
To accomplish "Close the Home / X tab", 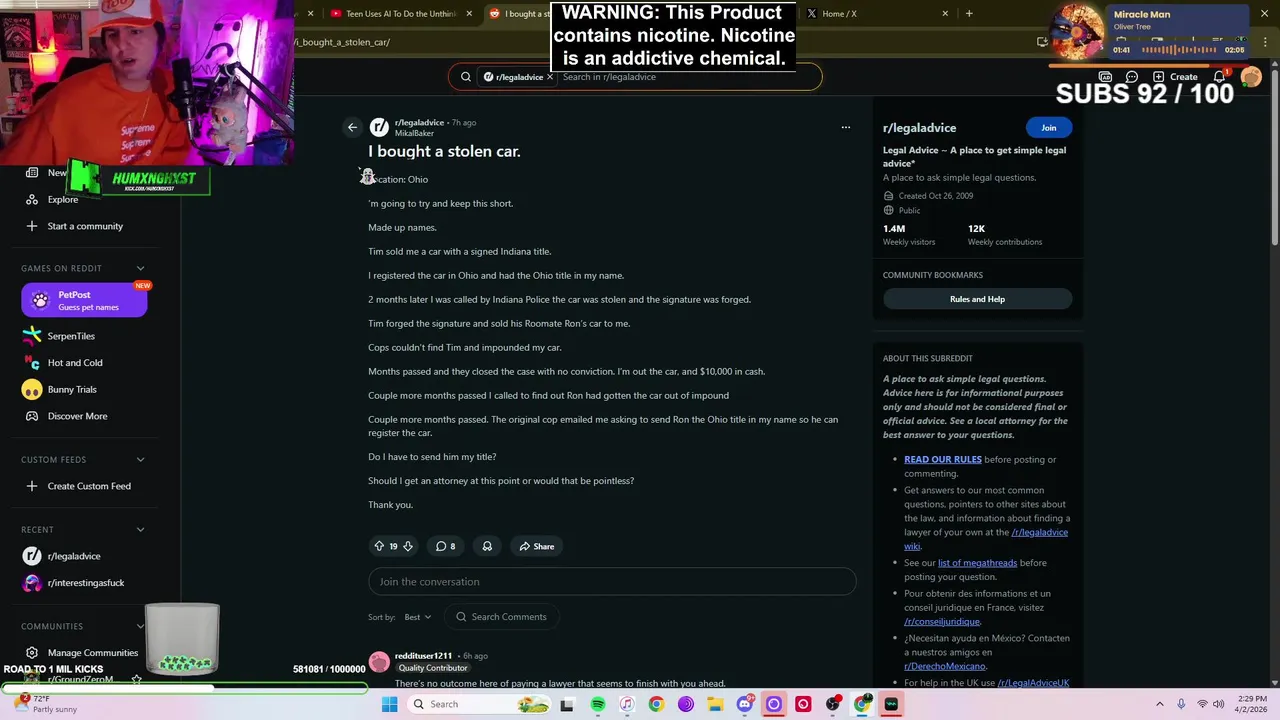I will (945, 14).
